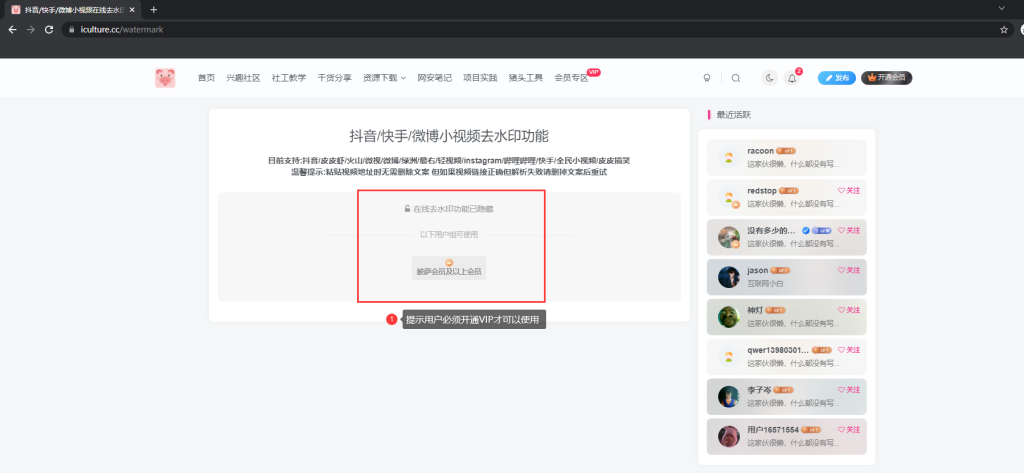Click the 开通会员 button
This screenshot has width=1024, height=473.
coord(886,78)
